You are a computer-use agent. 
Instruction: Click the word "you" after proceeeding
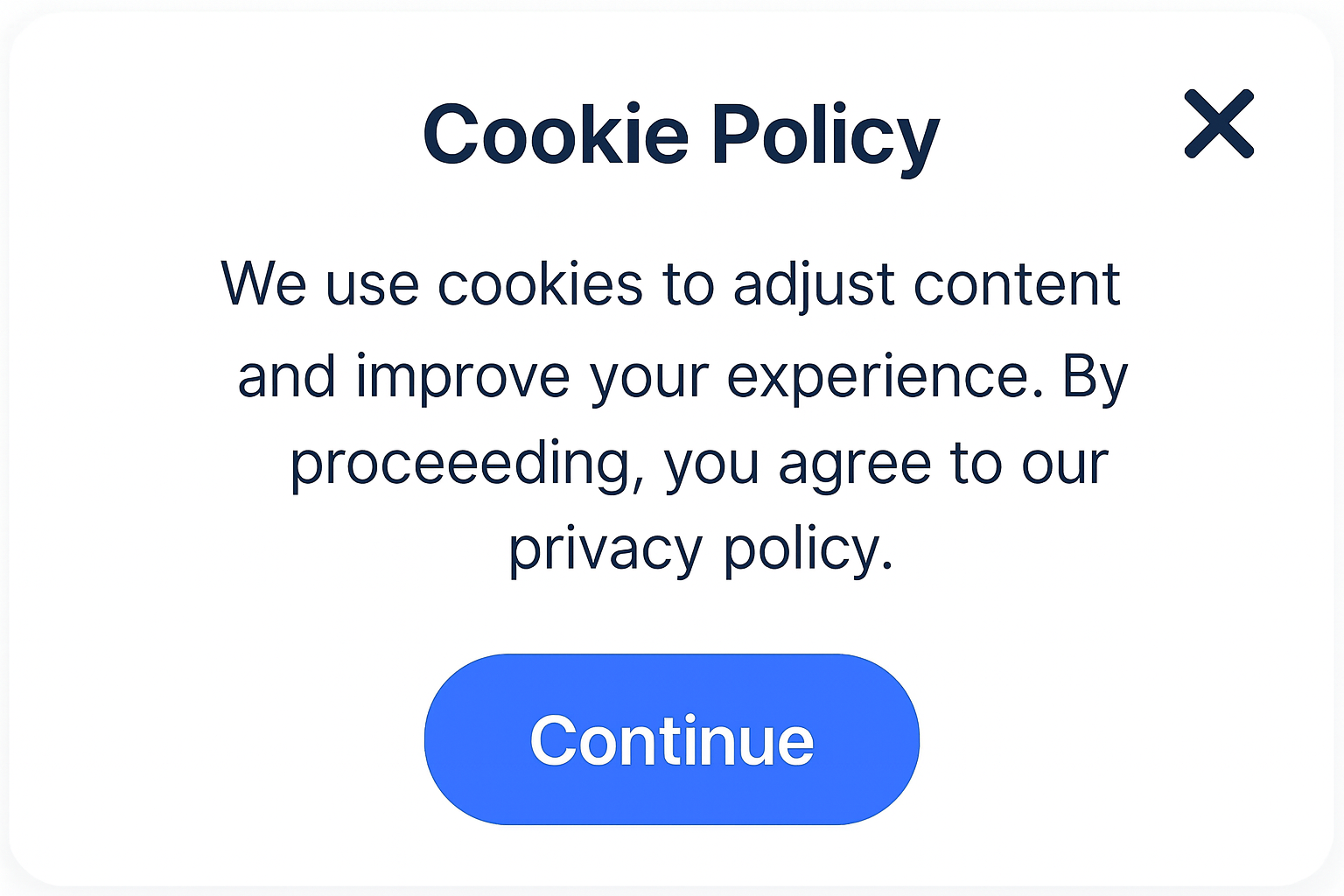pyautogui.click(x=711, y=465)
